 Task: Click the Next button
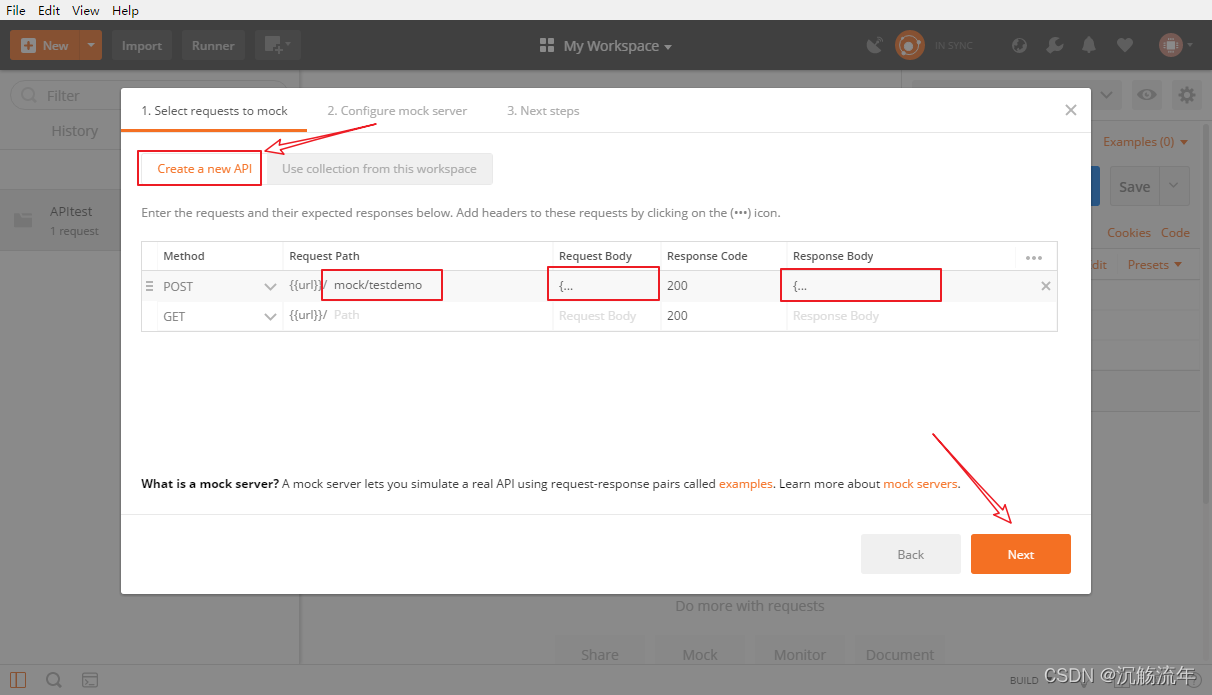pos(1021,554)
